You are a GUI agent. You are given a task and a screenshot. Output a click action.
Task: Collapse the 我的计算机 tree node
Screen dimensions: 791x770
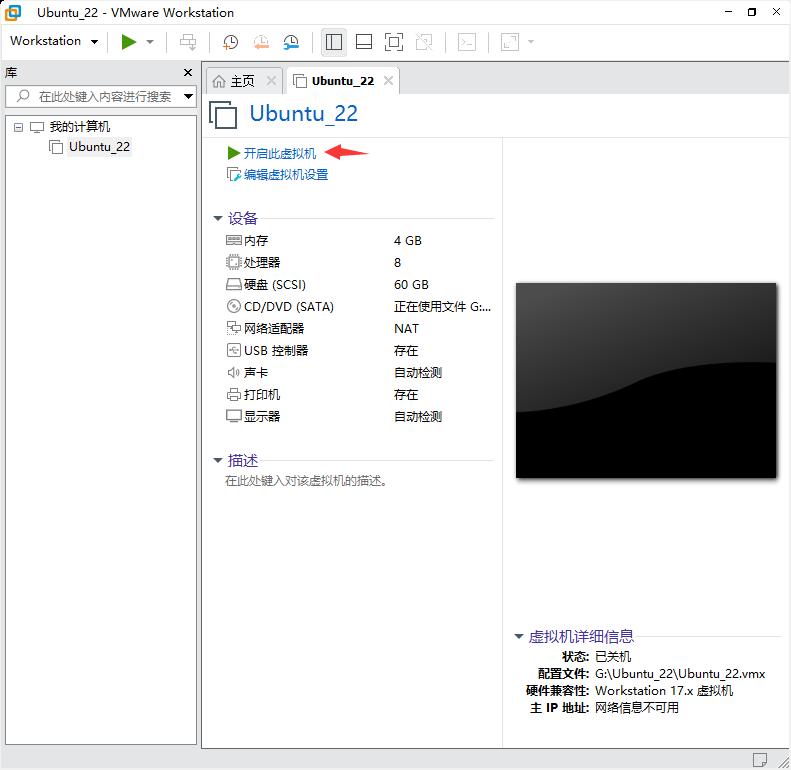tap(19, 127)
